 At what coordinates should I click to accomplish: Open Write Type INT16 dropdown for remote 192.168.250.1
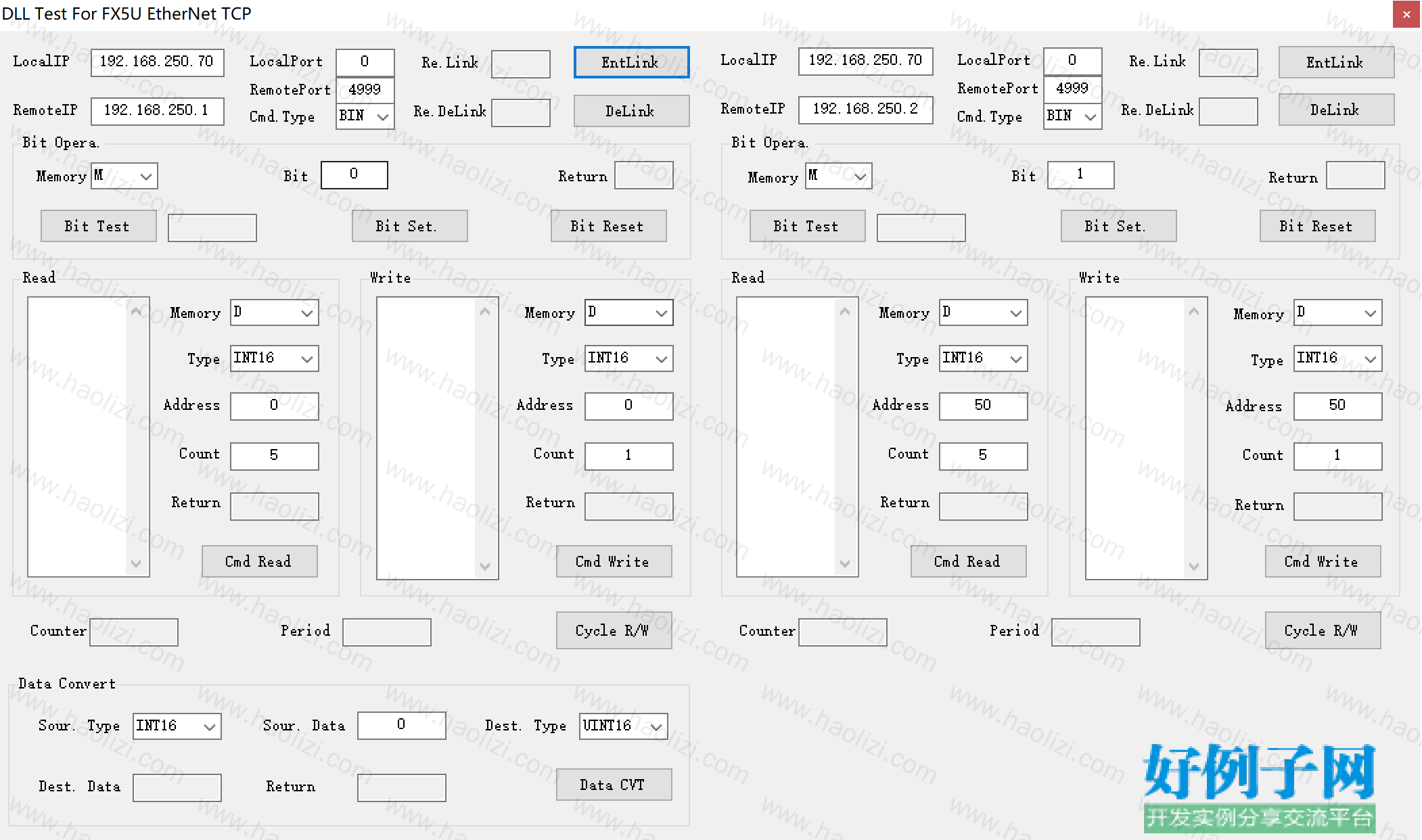[628, 358]
